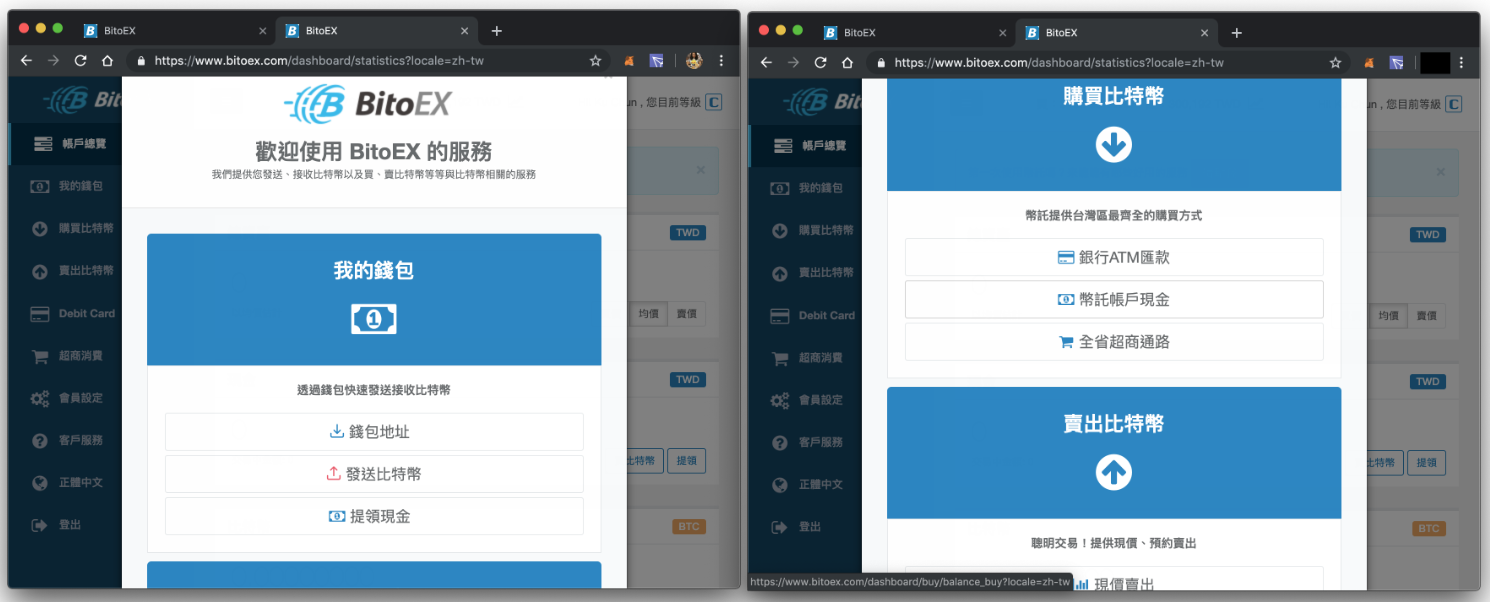Go back in the left browser window
1490x602 pixels.
point(26,61)
